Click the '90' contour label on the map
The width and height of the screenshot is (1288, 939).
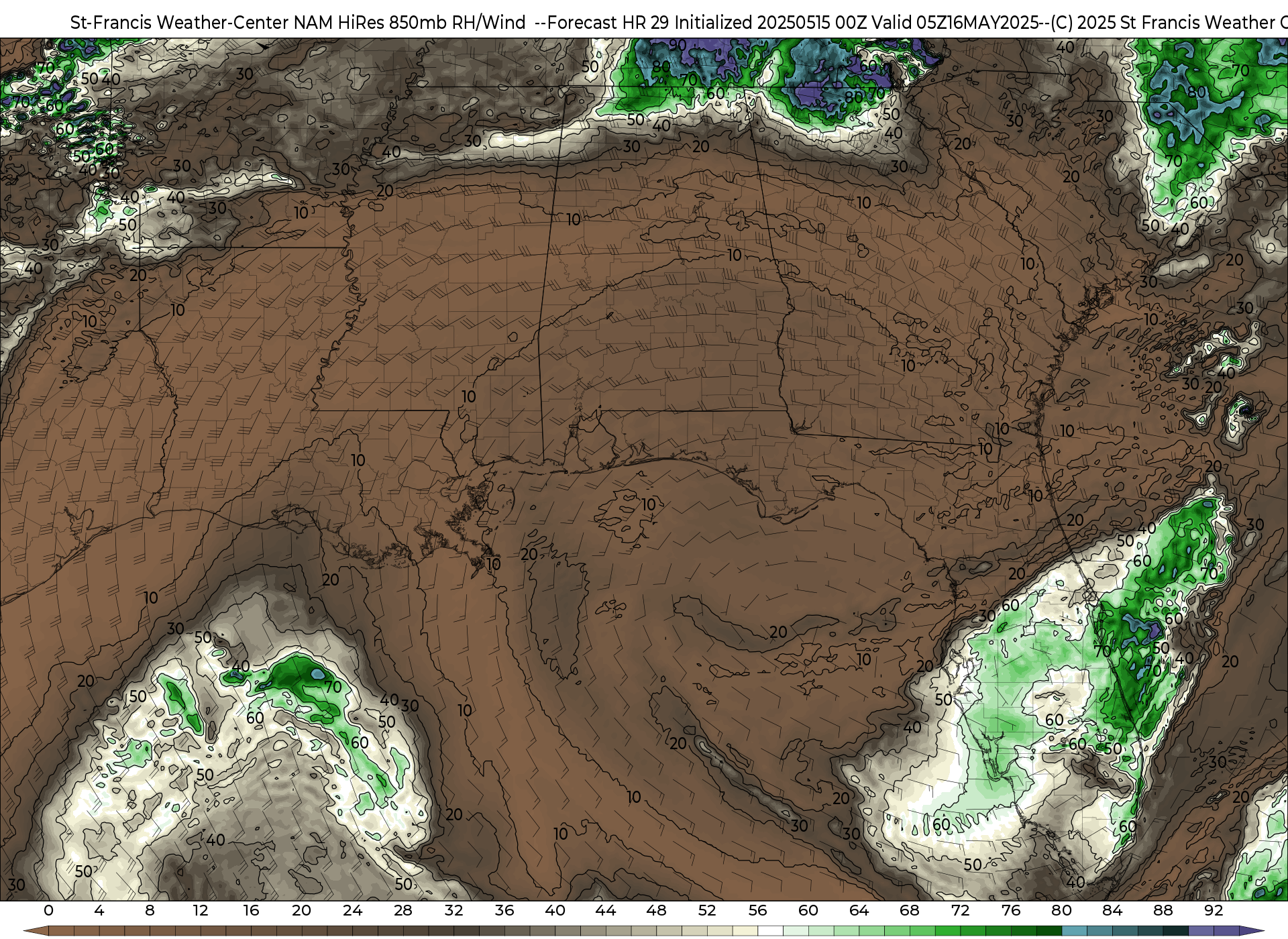tap(678, 45)
